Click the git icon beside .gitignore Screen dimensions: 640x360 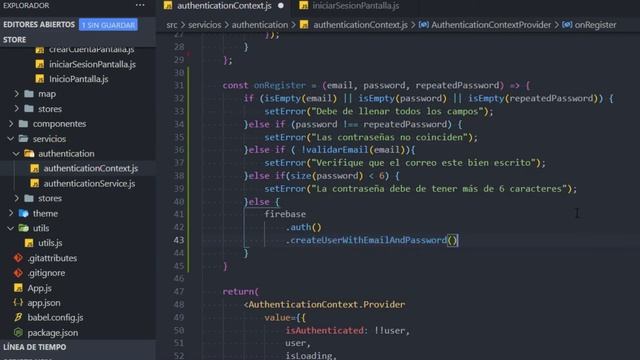coord(18,273)
